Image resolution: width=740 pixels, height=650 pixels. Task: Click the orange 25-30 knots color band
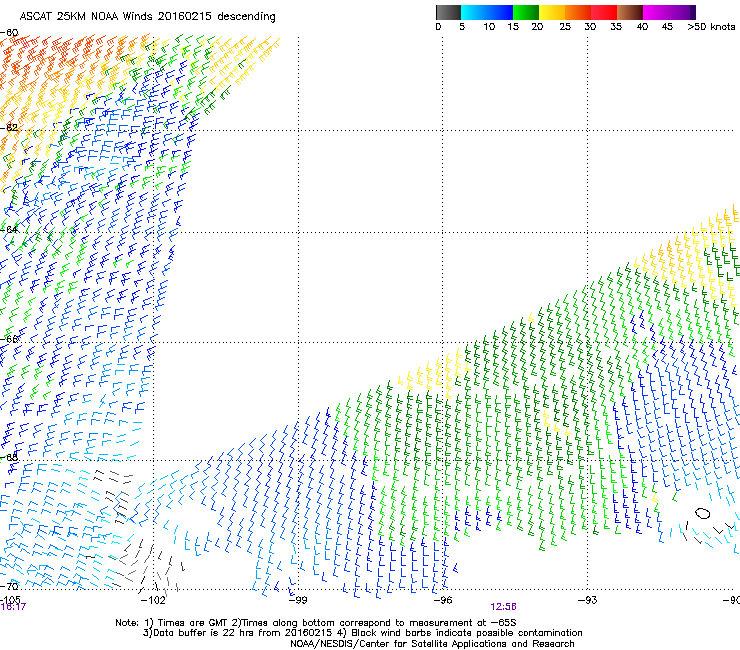pos(578,12)
